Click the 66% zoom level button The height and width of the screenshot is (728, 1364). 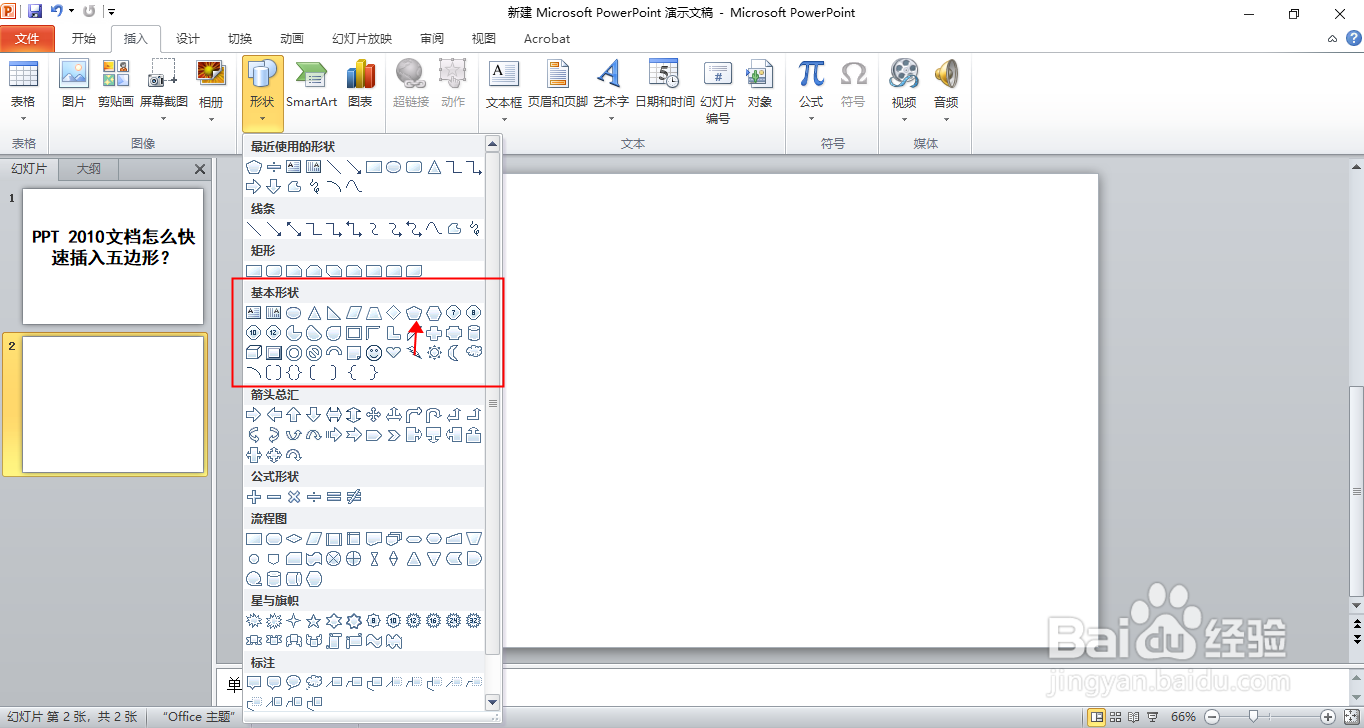(x=1184, y=716)
